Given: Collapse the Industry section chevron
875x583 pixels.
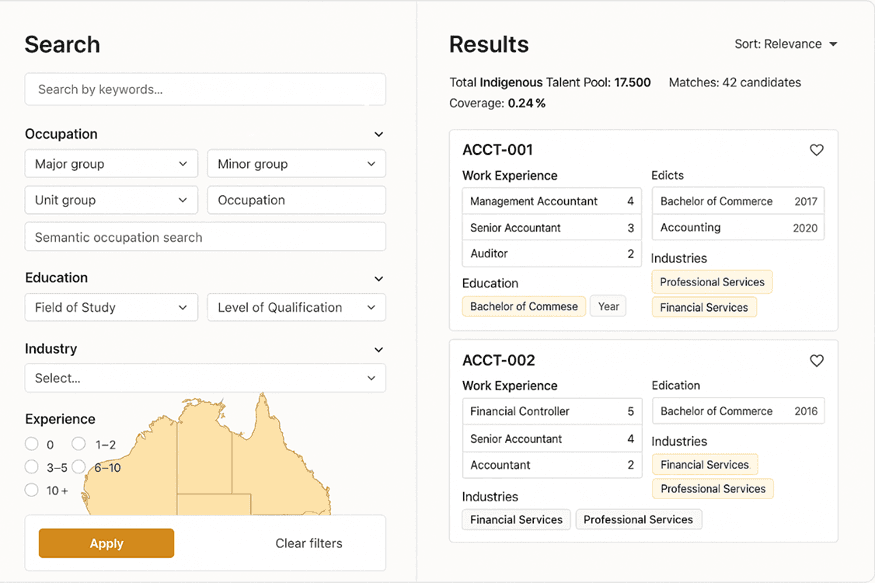Looking at the screenshot, I should point(379,349).
